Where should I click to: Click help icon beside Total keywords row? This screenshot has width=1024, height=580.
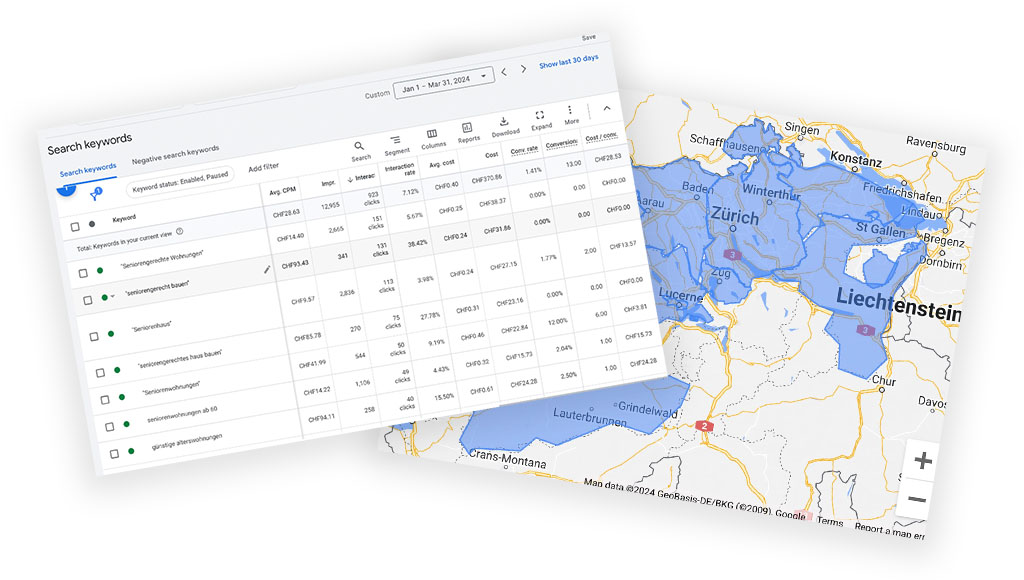coord(180,231)
